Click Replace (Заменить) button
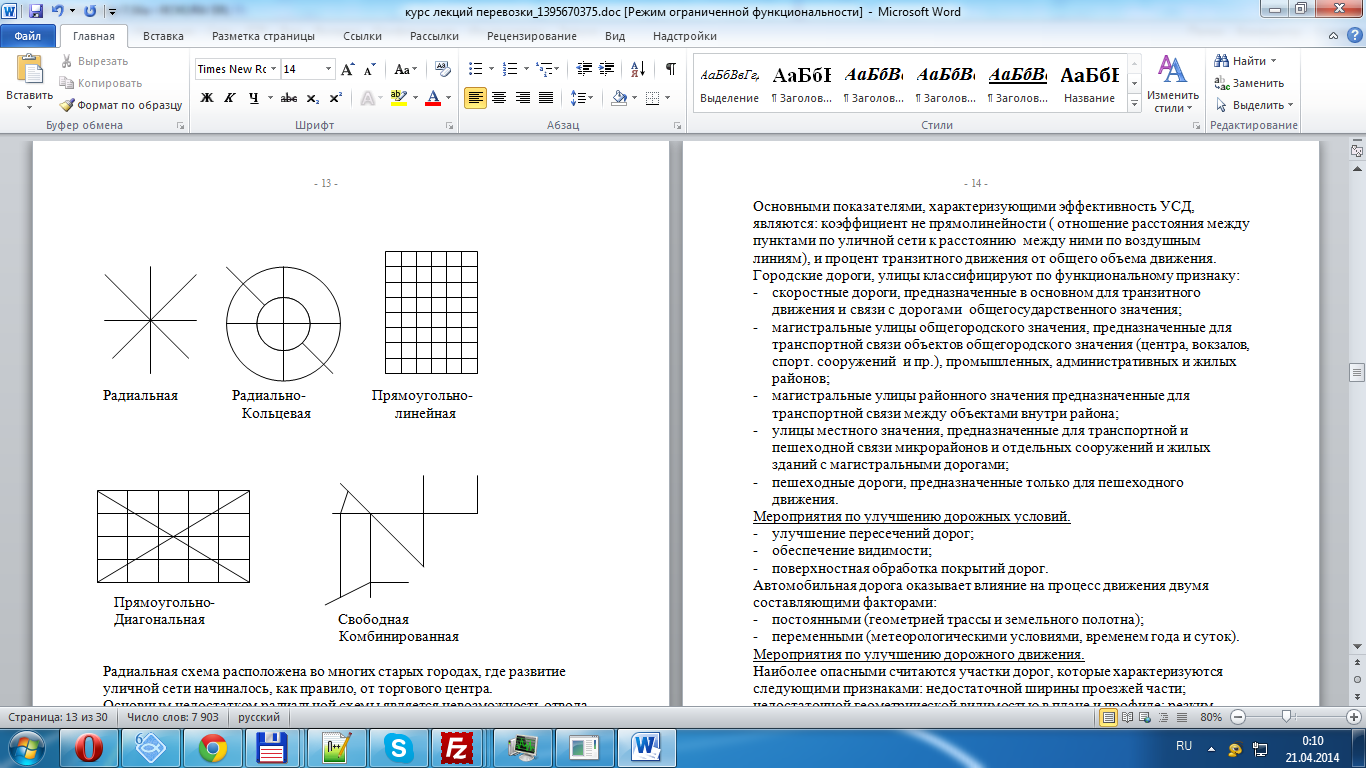Viewport: 1366px width, 768px height. [1249, 83]
